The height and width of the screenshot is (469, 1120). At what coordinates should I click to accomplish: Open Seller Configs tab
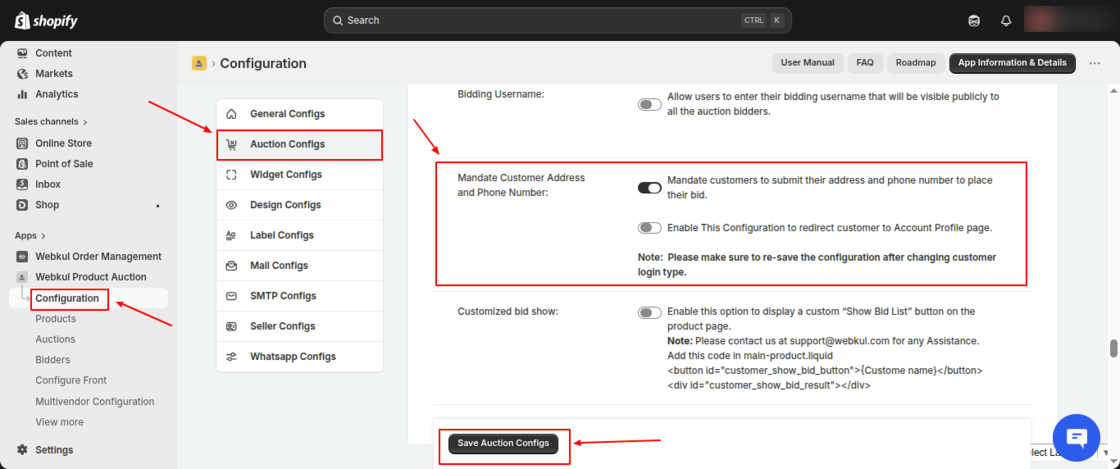point(299,326)
